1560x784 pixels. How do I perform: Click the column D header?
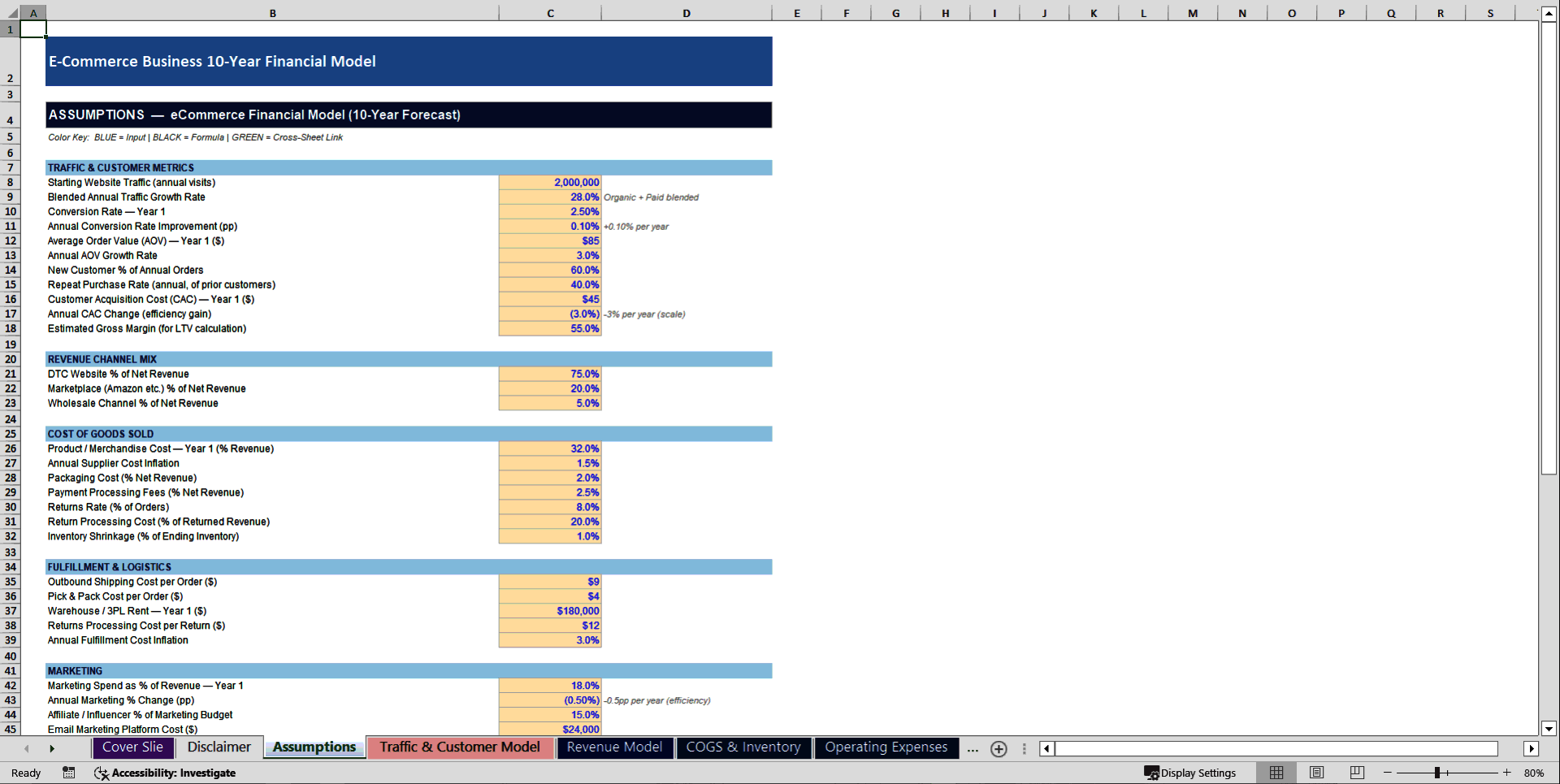point(687,12)
